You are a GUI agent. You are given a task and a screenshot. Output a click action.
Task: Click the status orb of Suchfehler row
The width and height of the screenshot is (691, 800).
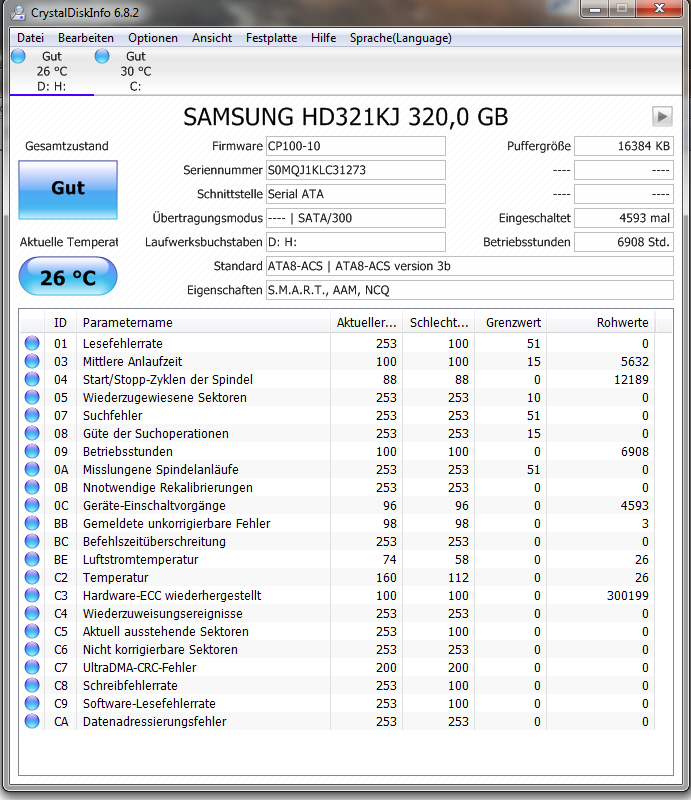click(x=32, y=415)
